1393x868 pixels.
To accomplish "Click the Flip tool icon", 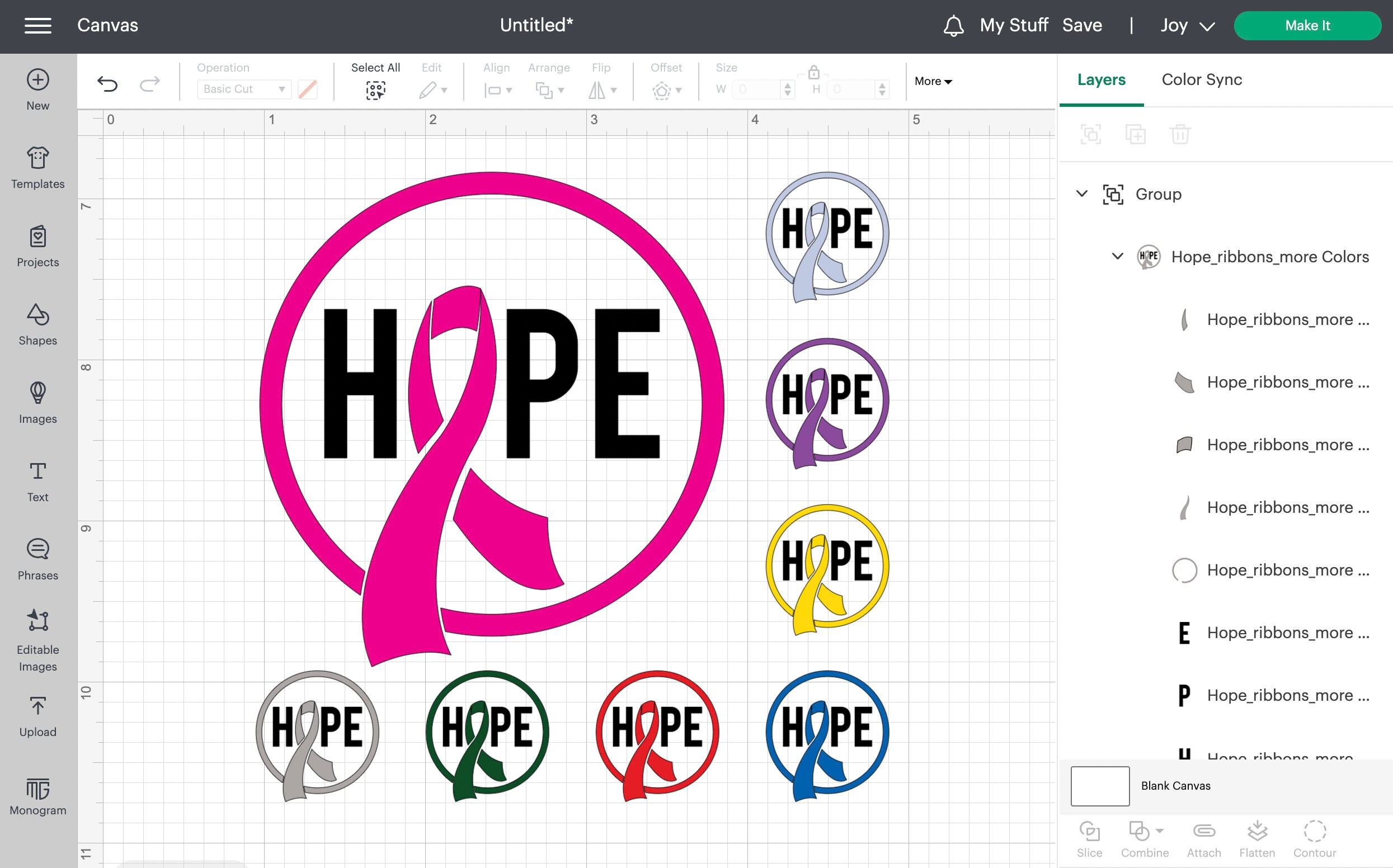I will pyautogui.click(x=597, y=89).
